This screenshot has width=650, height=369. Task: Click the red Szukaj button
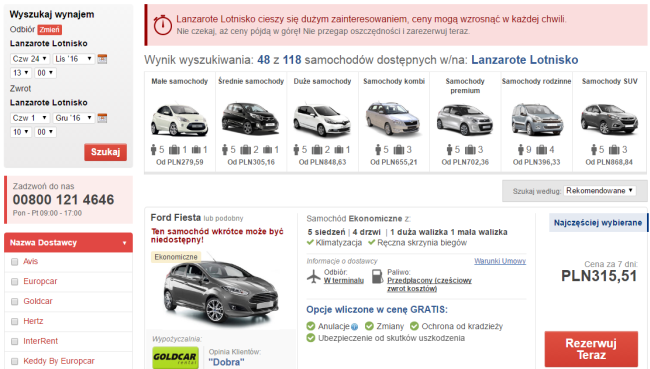tap(105, 152)
